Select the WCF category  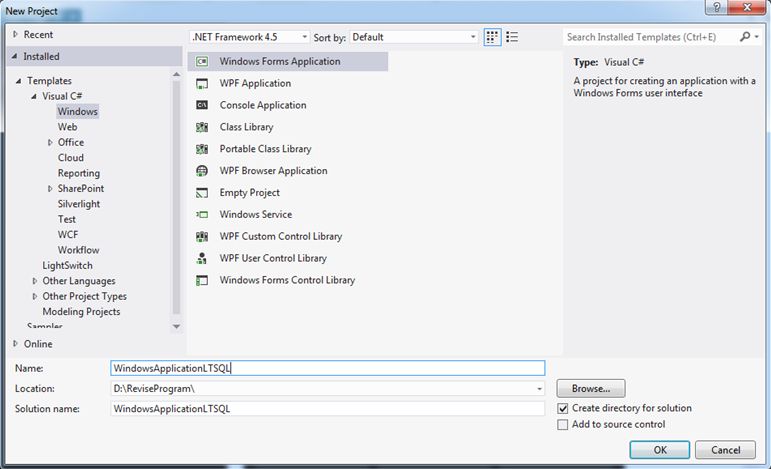coord(68,234)
